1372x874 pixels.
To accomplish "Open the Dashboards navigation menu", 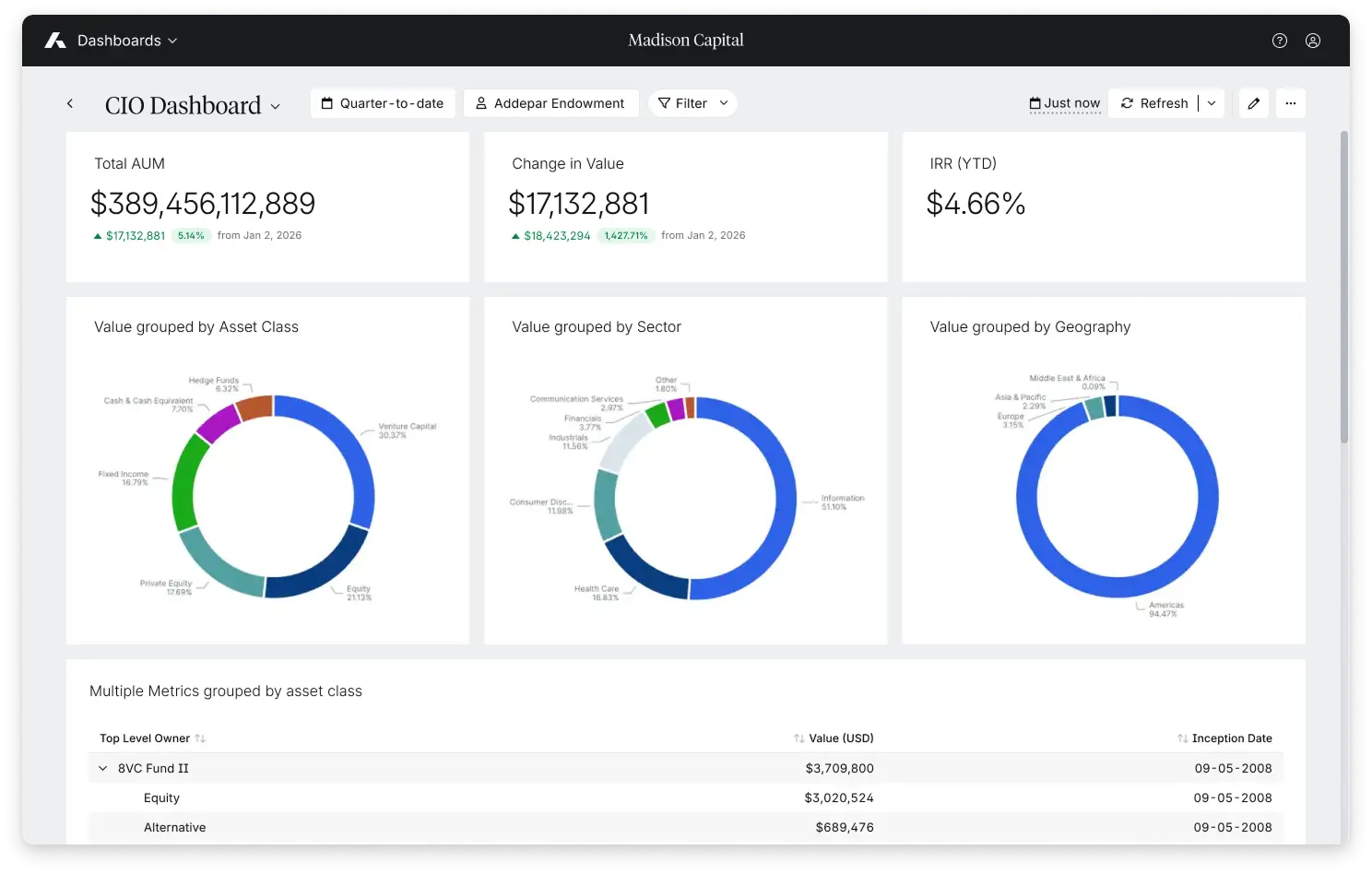I will pos(127,41).
